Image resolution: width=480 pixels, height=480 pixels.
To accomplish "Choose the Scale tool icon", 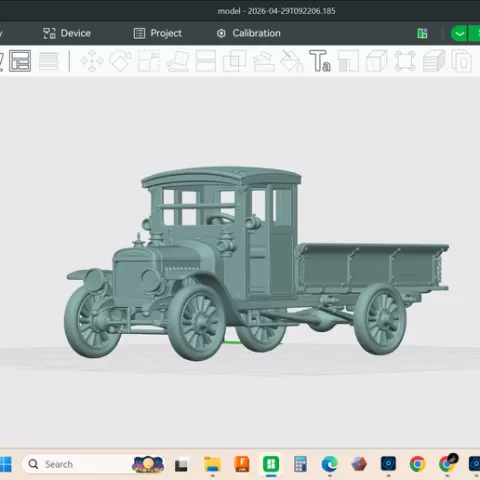I will coord(149,61).
